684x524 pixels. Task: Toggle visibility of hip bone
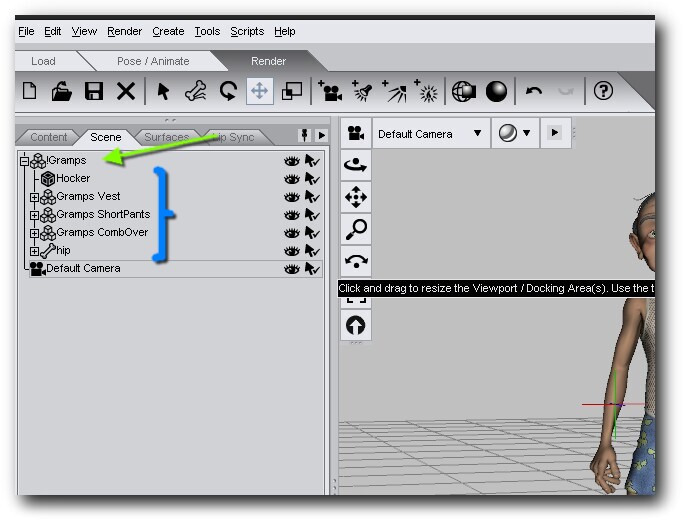pos(291,251)
